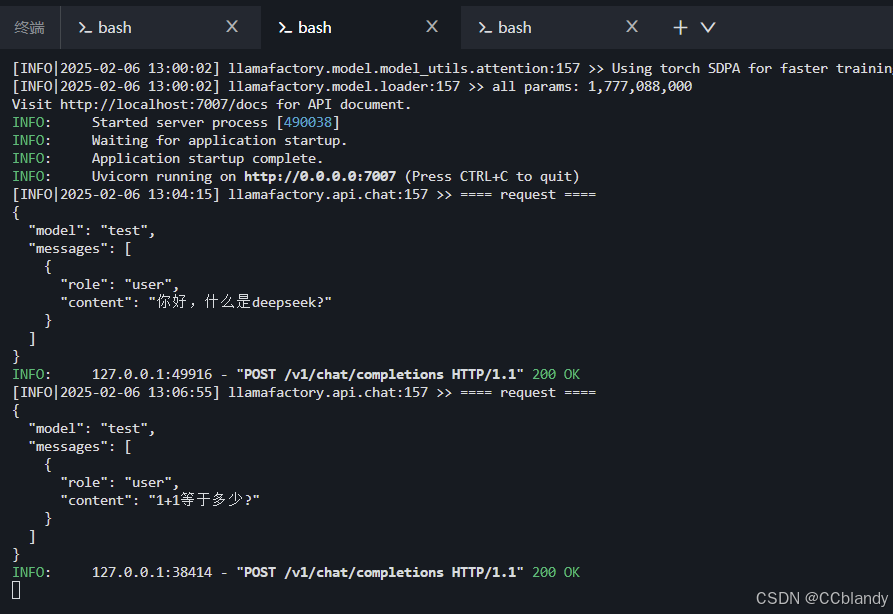Select the 终端 panel label
This screenshot has width=893, height=614.
[30, 27]
